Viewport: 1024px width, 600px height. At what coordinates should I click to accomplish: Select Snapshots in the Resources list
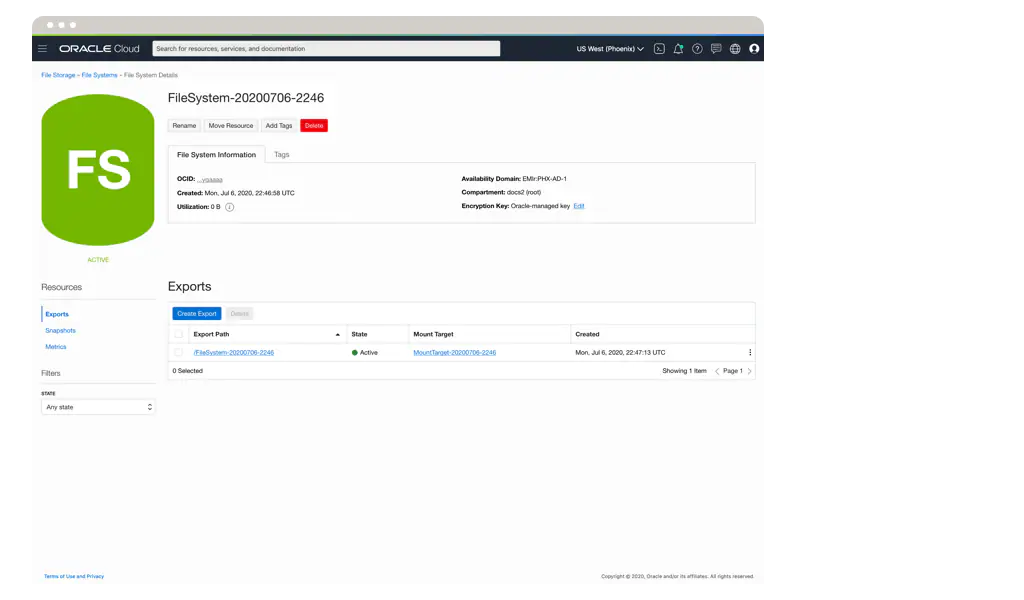(x=60, y=330)
